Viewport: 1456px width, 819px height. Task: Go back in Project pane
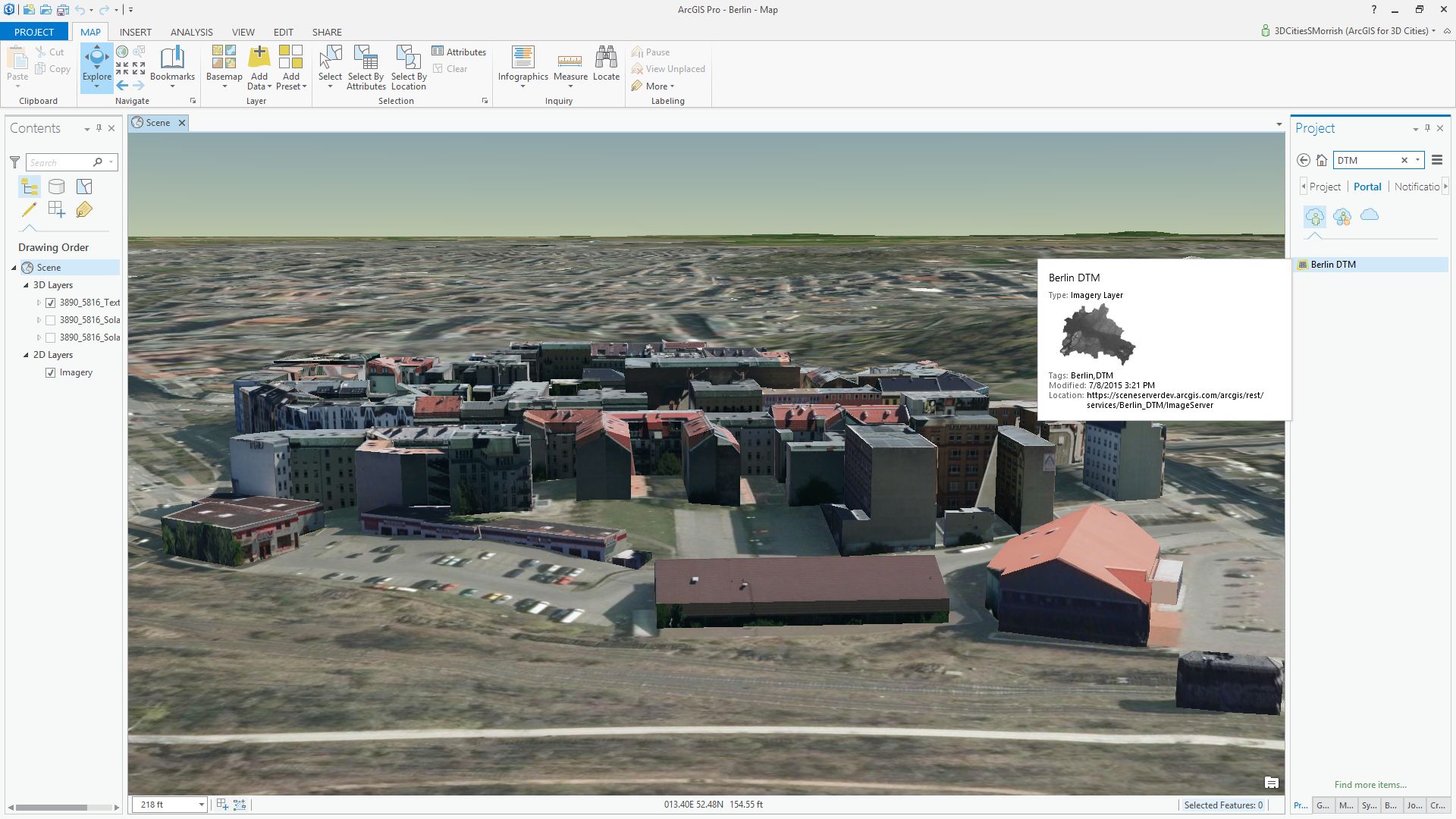pos(1304,160)
